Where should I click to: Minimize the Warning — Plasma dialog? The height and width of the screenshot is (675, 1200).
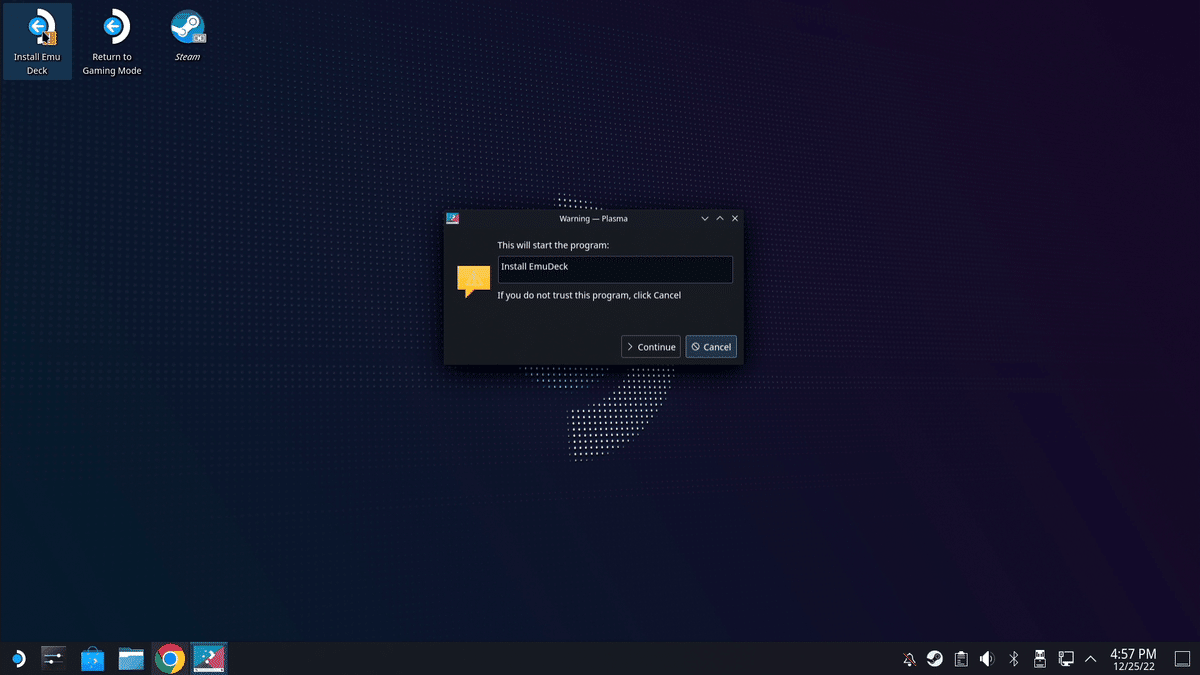(x=705, y=218)
